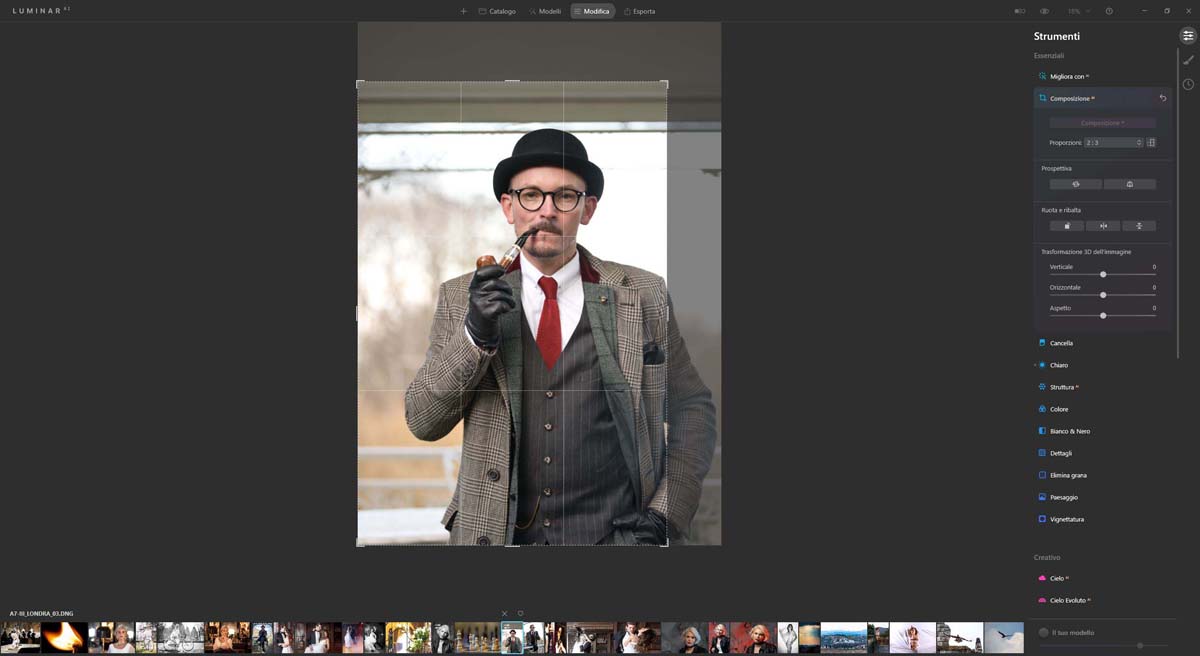The height and width of the screenshot is (656, 1200).
Task: Open the zoom percentage dropdown
Action: tap(1078, 11)
